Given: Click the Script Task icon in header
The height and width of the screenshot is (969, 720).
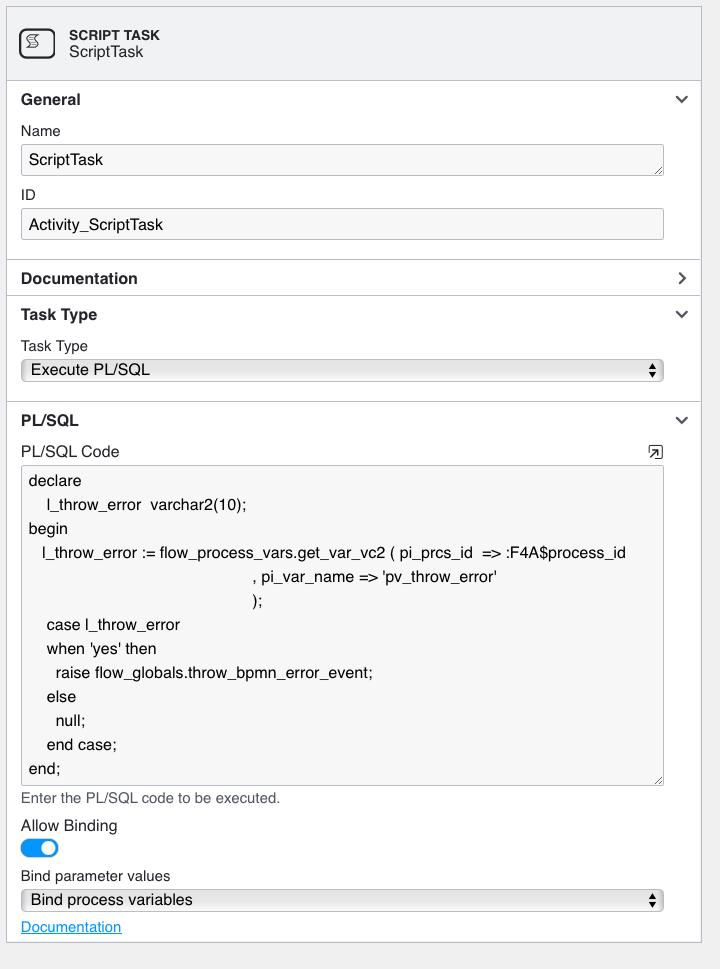Looking at the screenshot, I should click(37, 43).
